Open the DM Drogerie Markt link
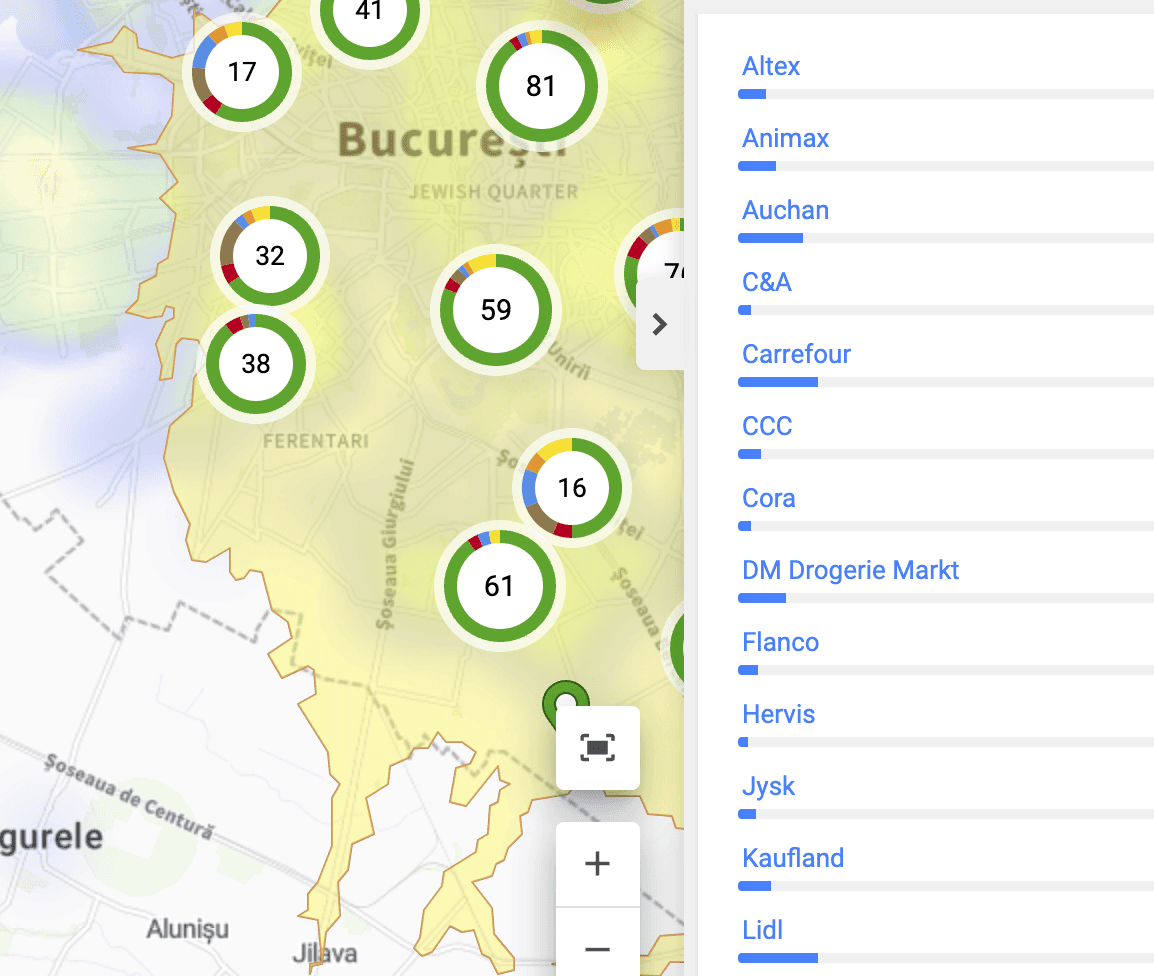The width and height of the screenshot is (1154, 976). 850,570
